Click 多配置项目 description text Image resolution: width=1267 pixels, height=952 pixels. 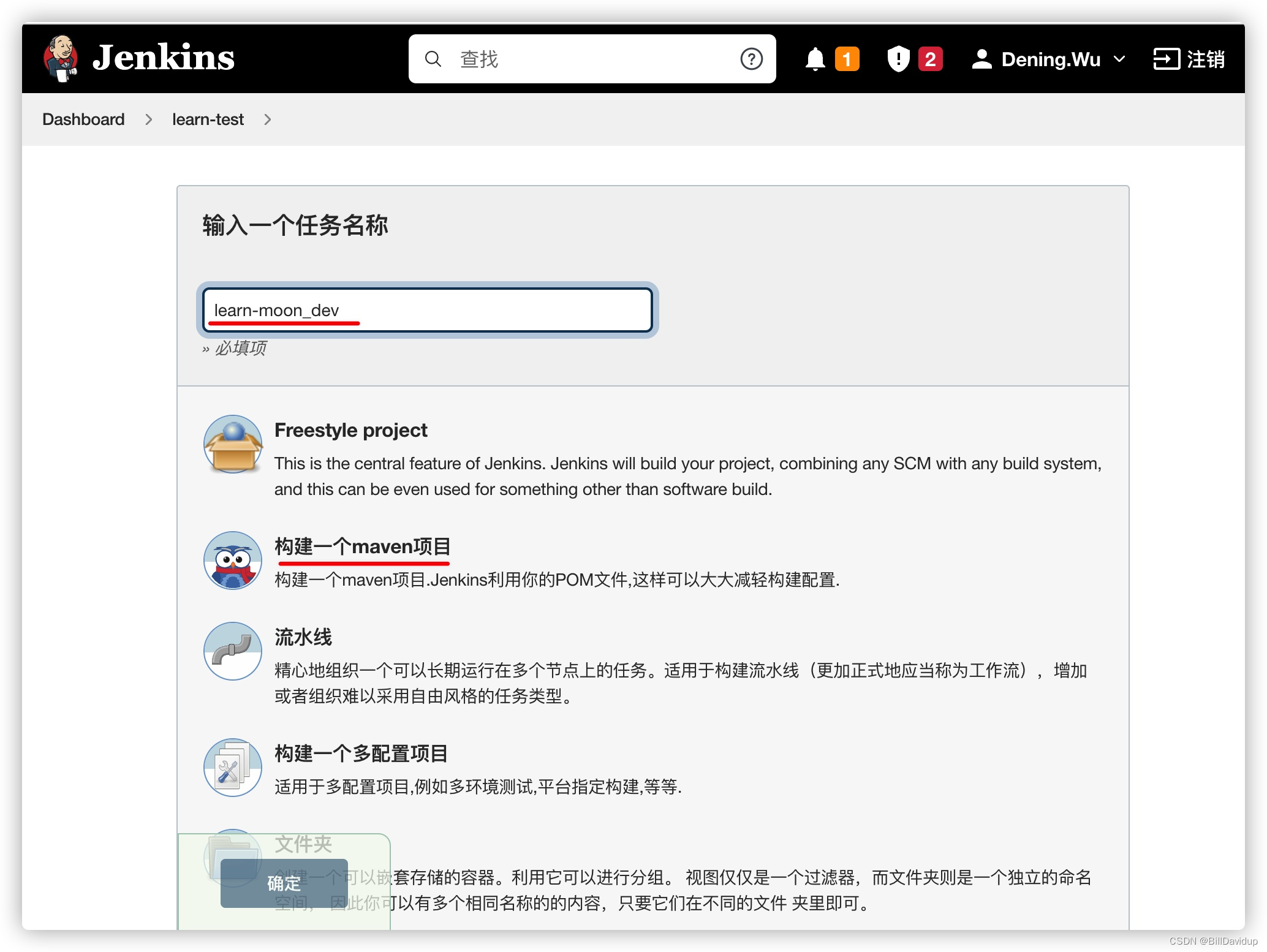pos(478,787)
